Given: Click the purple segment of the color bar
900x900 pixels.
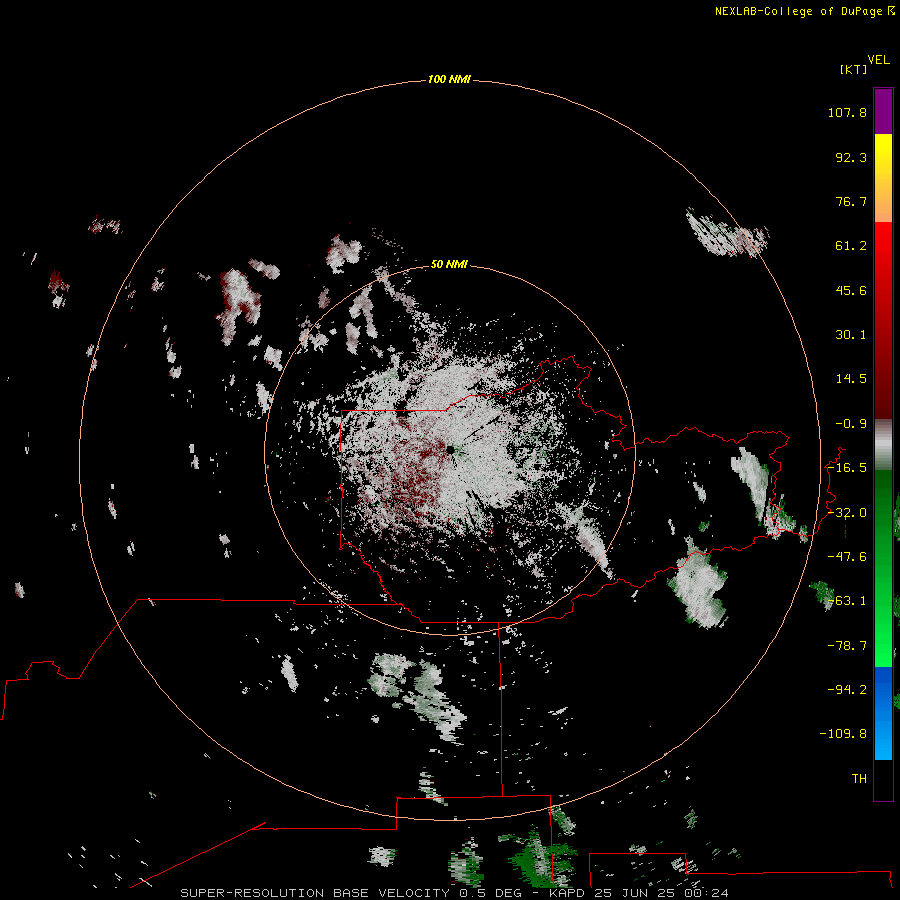Looking at the screenshot, I should coord(883,111).
